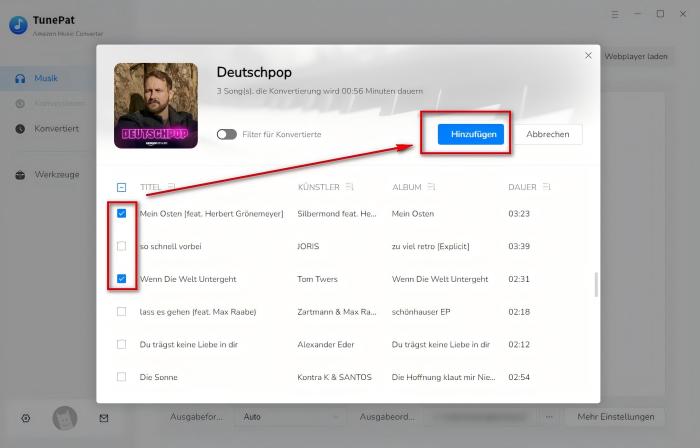
Task: Click the user avatar at bottom left
Action: [x=65, y=418]
